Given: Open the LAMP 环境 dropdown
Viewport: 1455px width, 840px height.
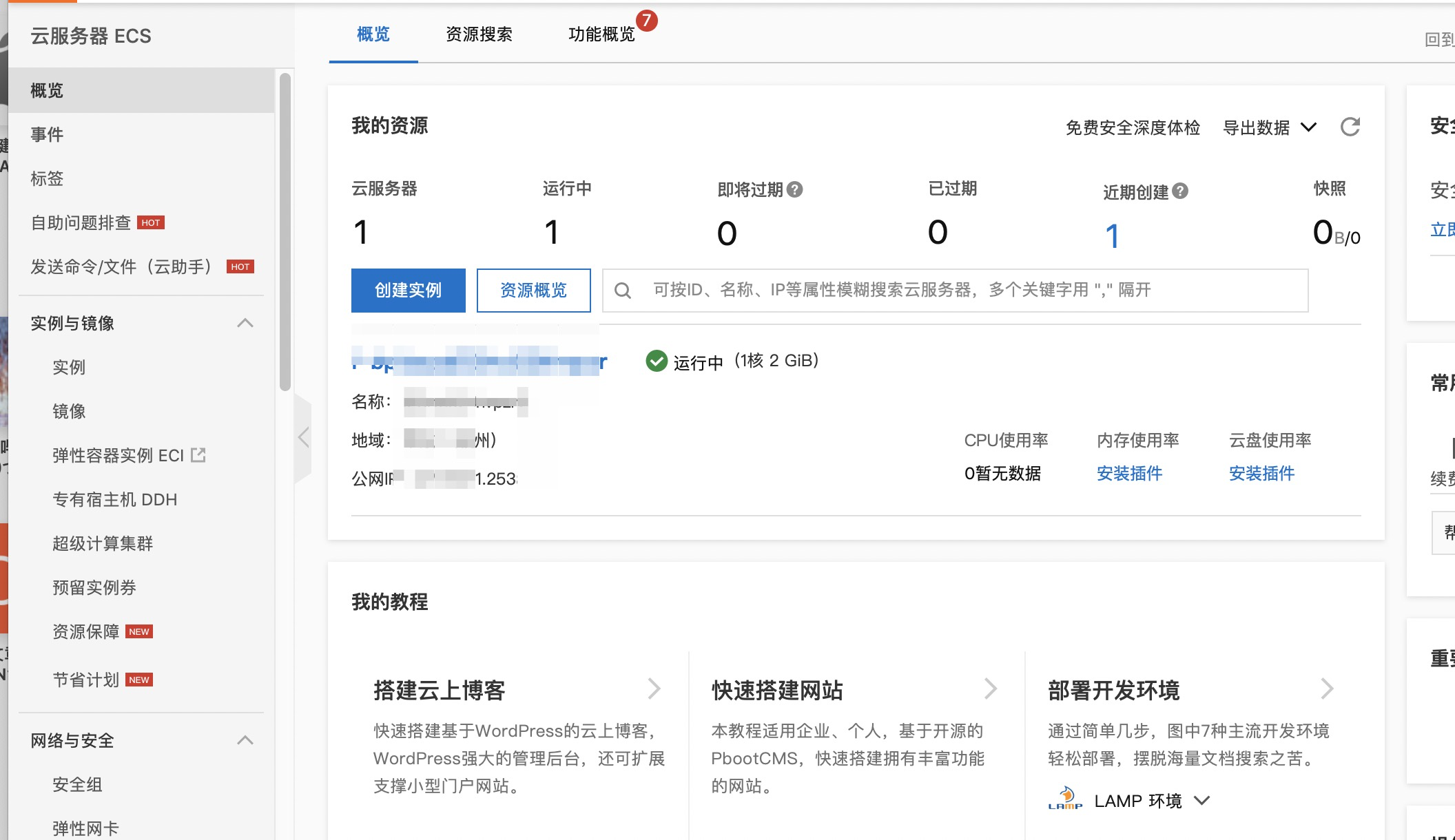Looking at the screenshot, I should (x=1152, y=801).
